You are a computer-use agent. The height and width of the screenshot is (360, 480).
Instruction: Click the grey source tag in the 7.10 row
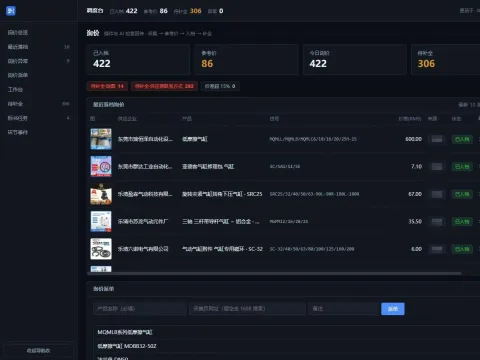(437, 166)
